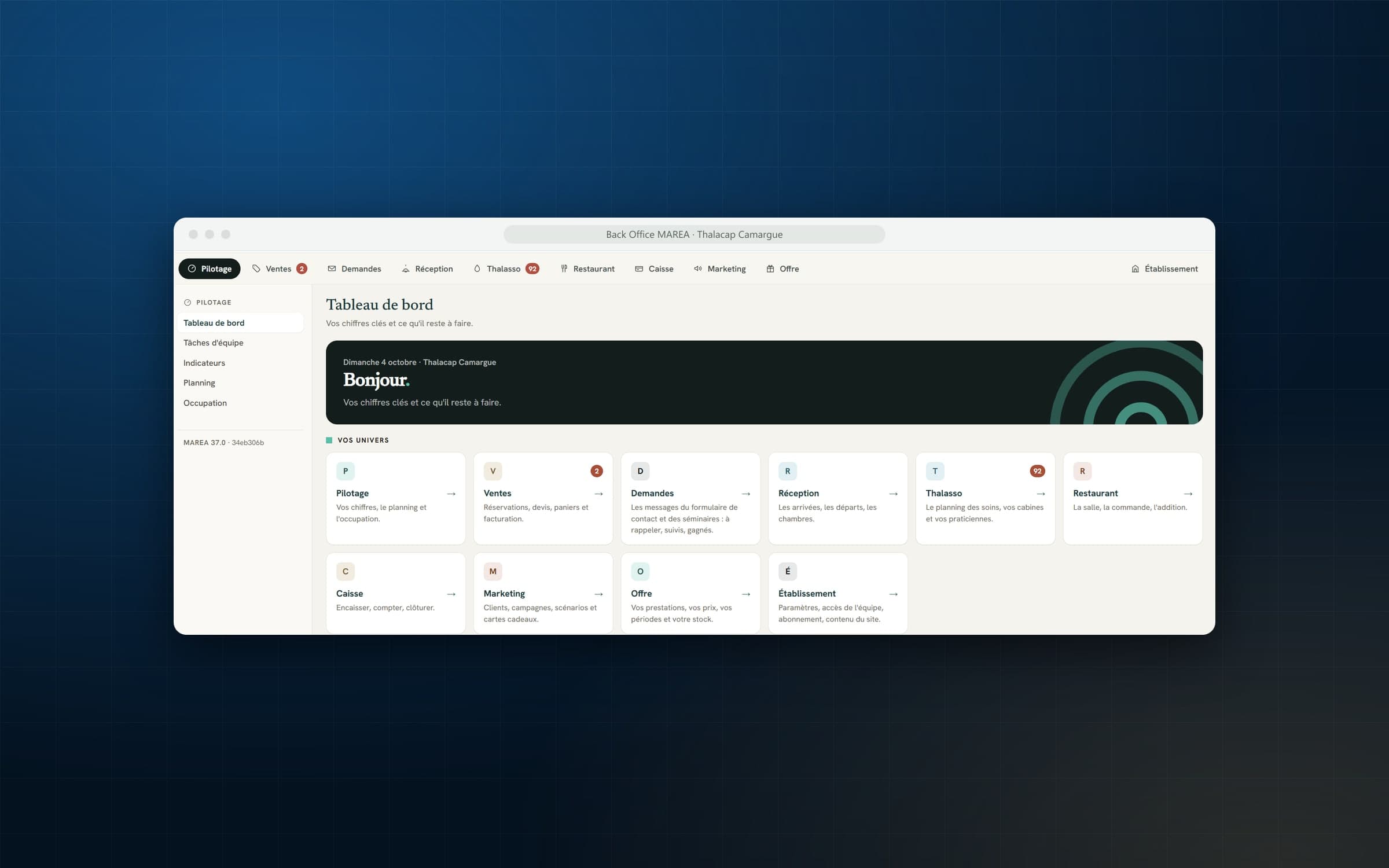Open the Offre card title link
1389x868 pixels.
point(641,594)
